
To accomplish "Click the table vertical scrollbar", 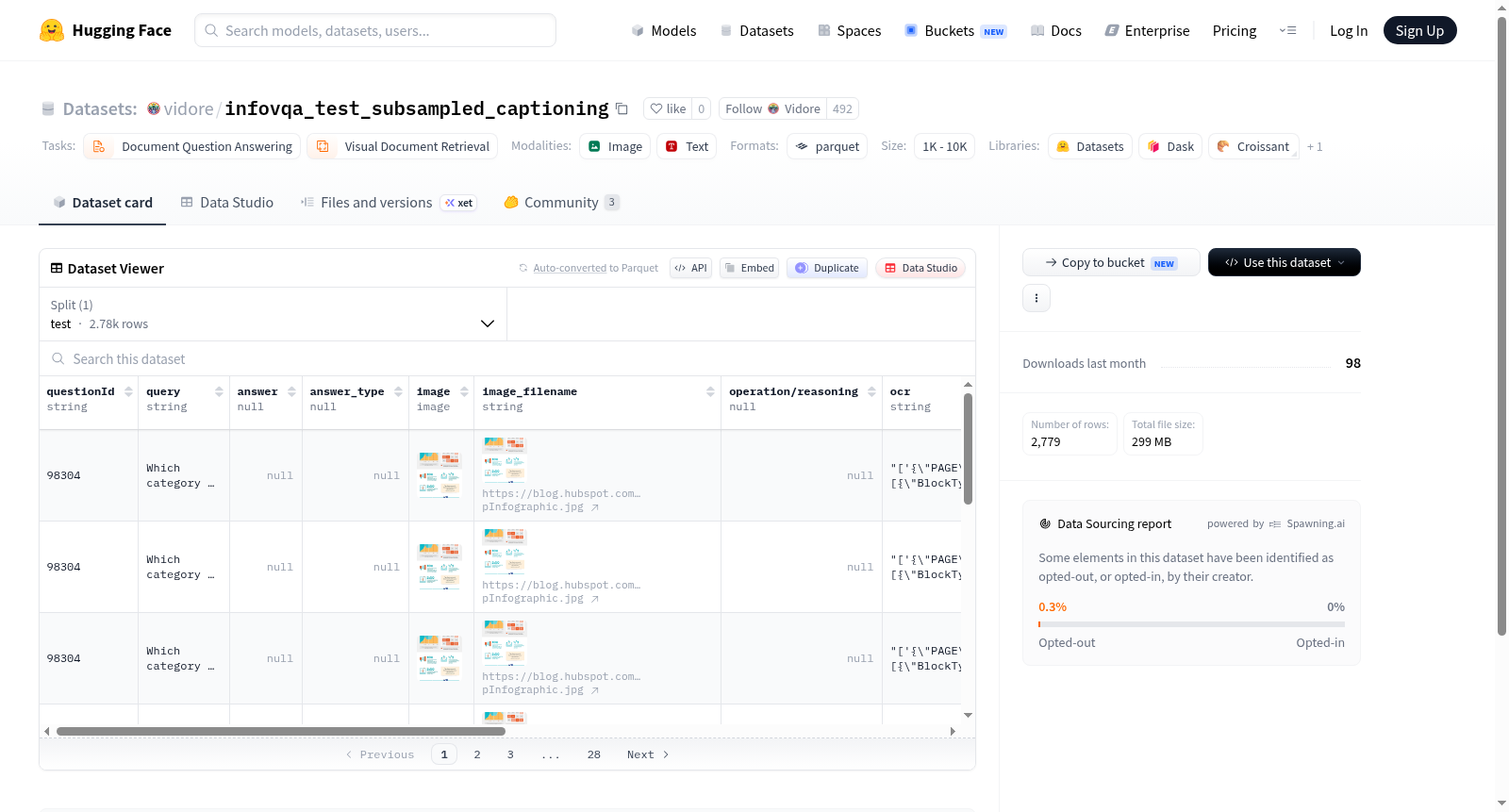I will 968,449.
